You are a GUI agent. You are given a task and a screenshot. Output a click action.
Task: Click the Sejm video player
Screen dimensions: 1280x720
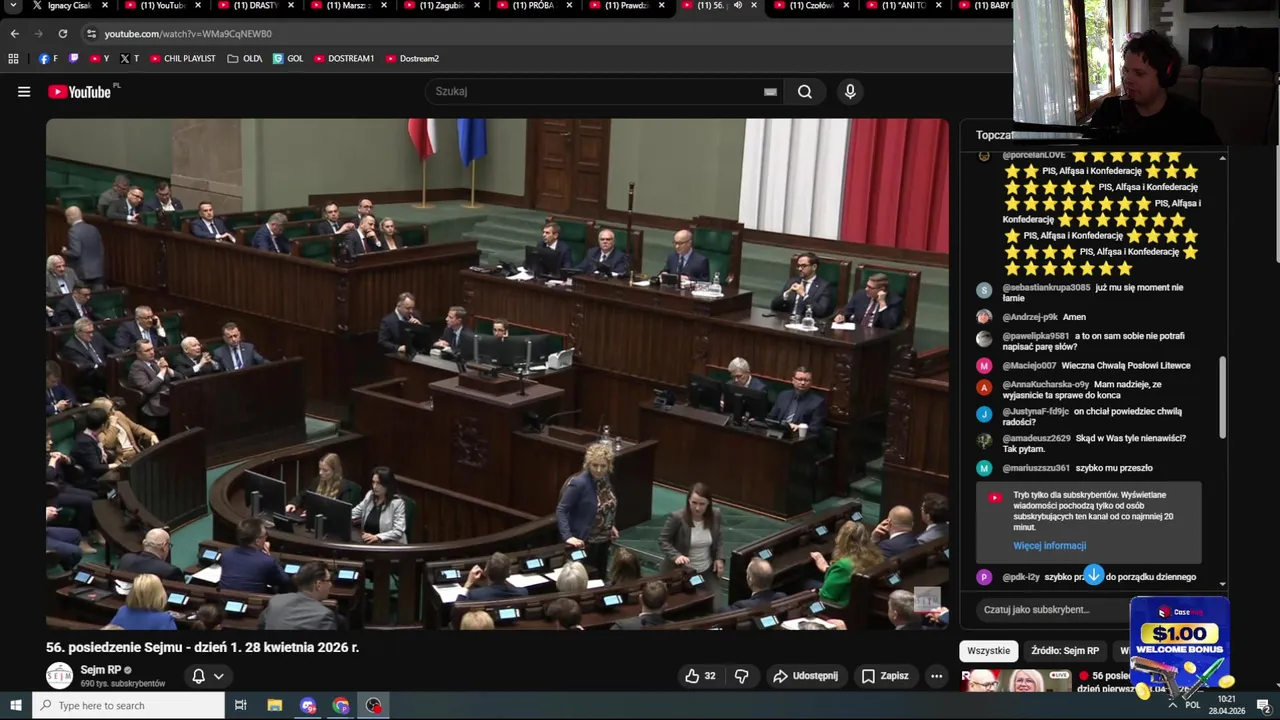coord(497,374)
